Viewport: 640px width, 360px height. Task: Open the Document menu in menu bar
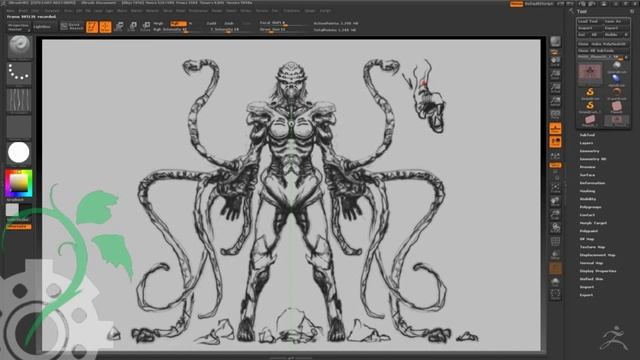click(52, 11)
